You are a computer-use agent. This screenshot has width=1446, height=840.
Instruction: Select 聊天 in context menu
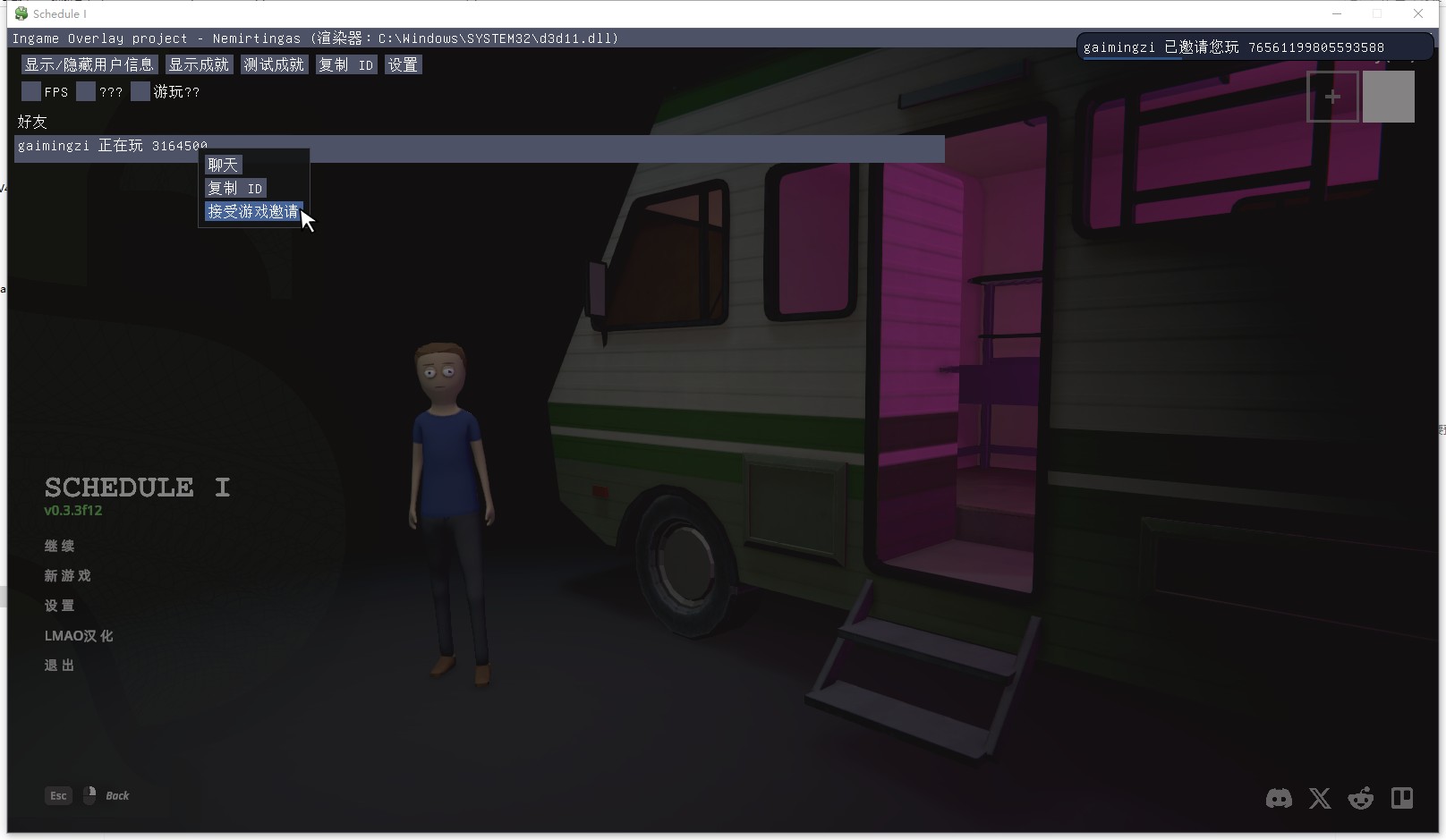223,165
